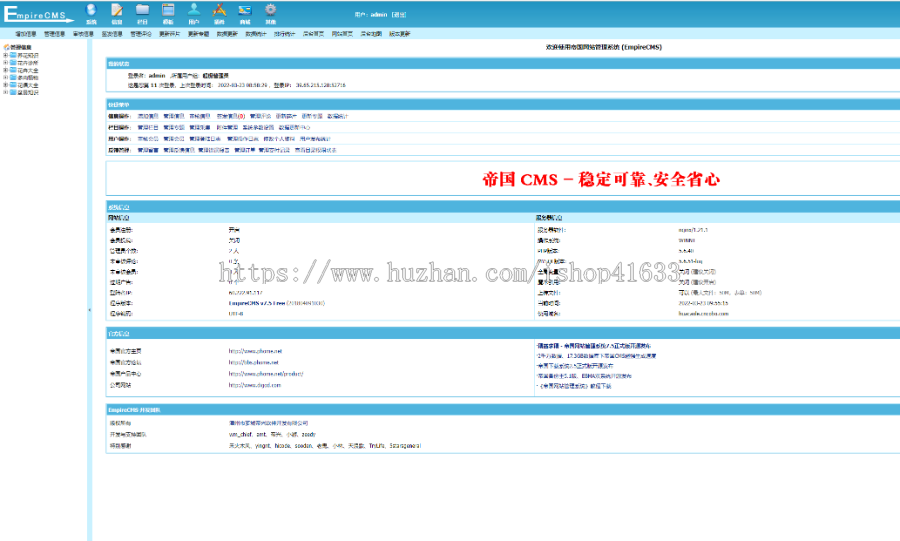
Task: Collapse the sidebar with the divider arrow
Action: pyautogui.click(x=90, y=310)
